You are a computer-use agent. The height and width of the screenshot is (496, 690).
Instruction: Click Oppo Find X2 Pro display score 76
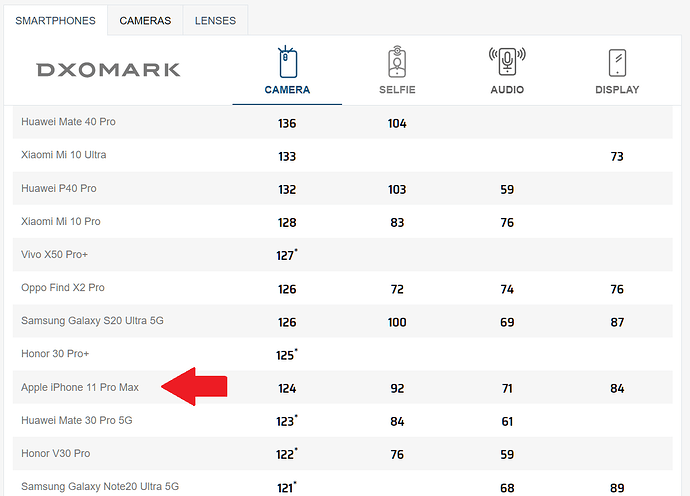pos(617,289)
